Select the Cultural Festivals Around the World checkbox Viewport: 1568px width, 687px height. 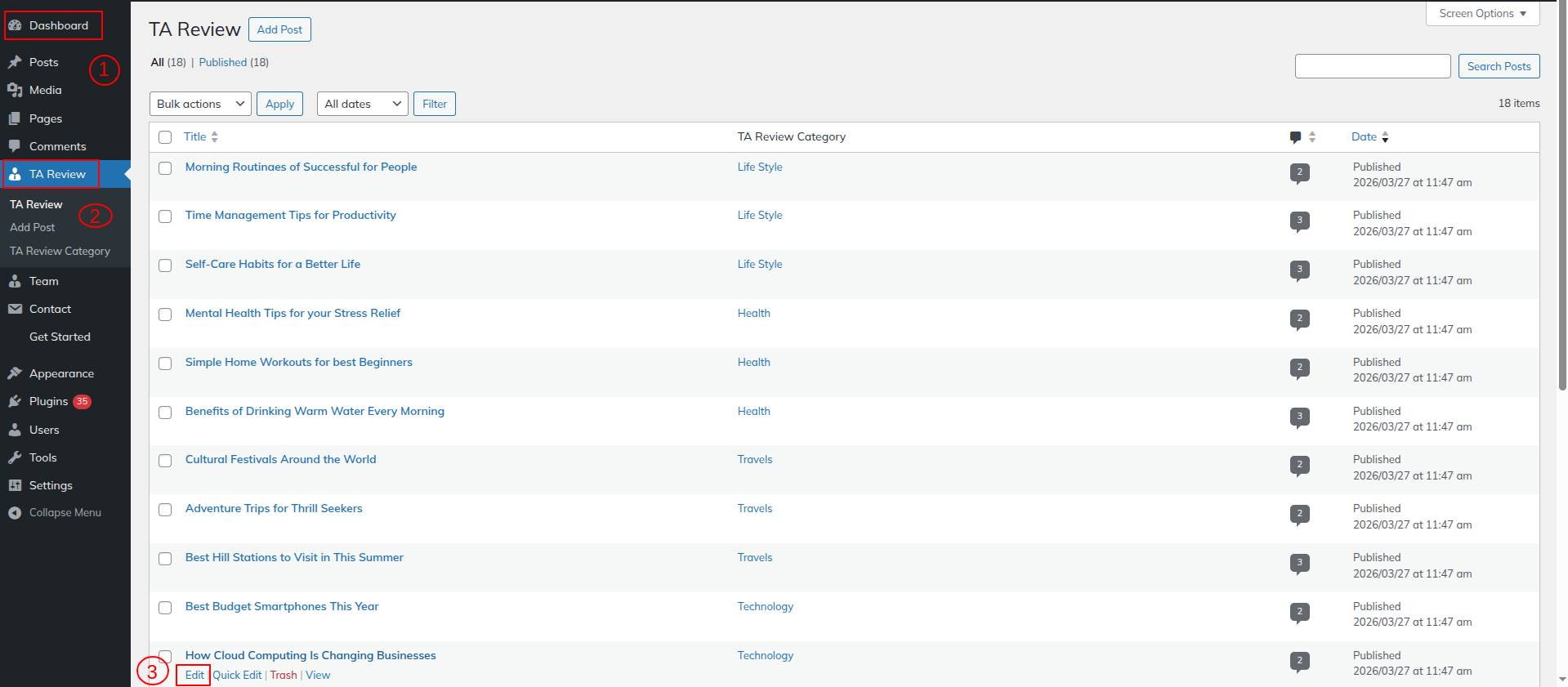coord(165,461)
